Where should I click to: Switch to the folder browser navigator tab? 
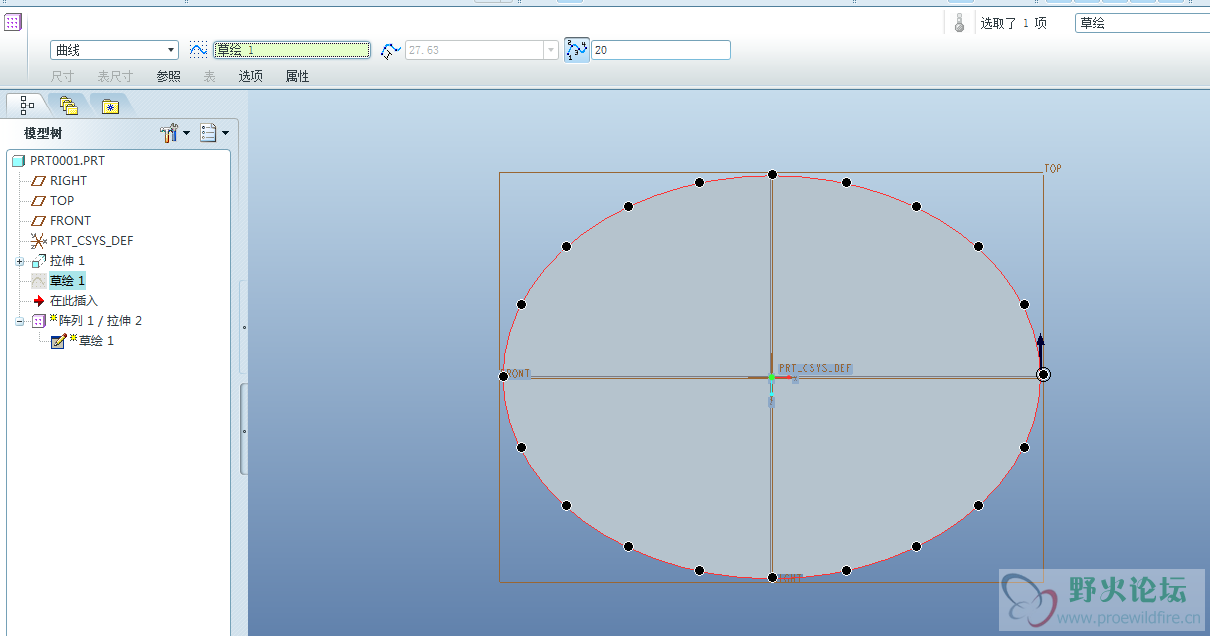[x=68, y=104]
